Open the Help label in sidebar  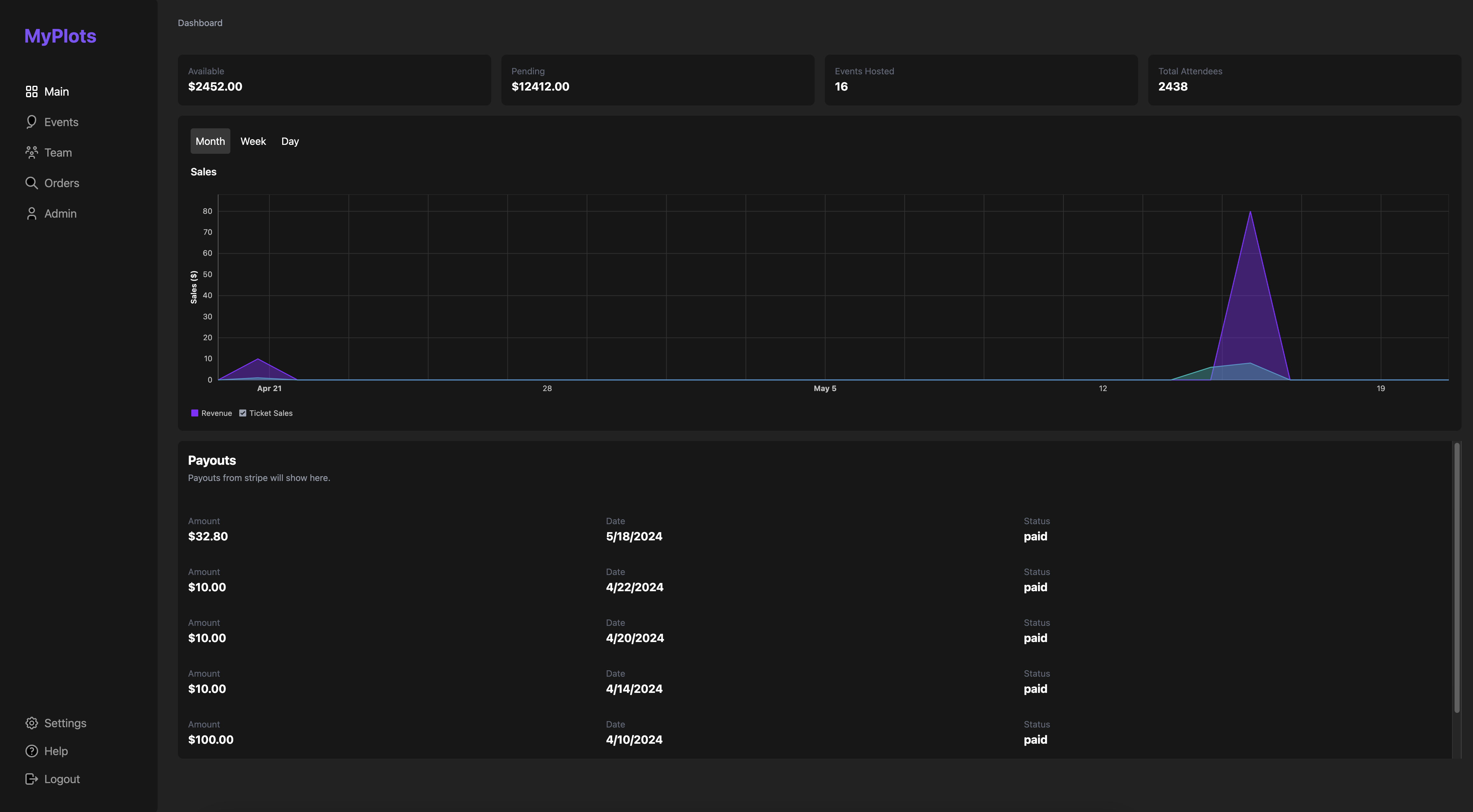(x=56, y=751)
